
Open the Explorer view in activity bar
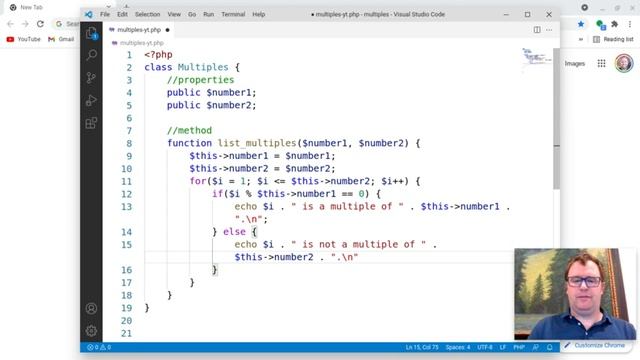click(91, 33)
